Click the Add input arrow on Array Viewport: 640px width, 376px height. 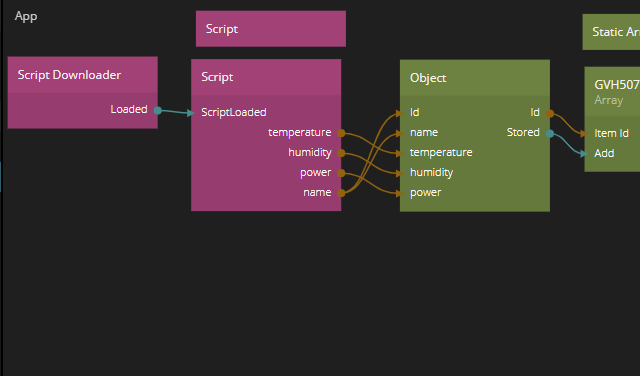point(584,154)
